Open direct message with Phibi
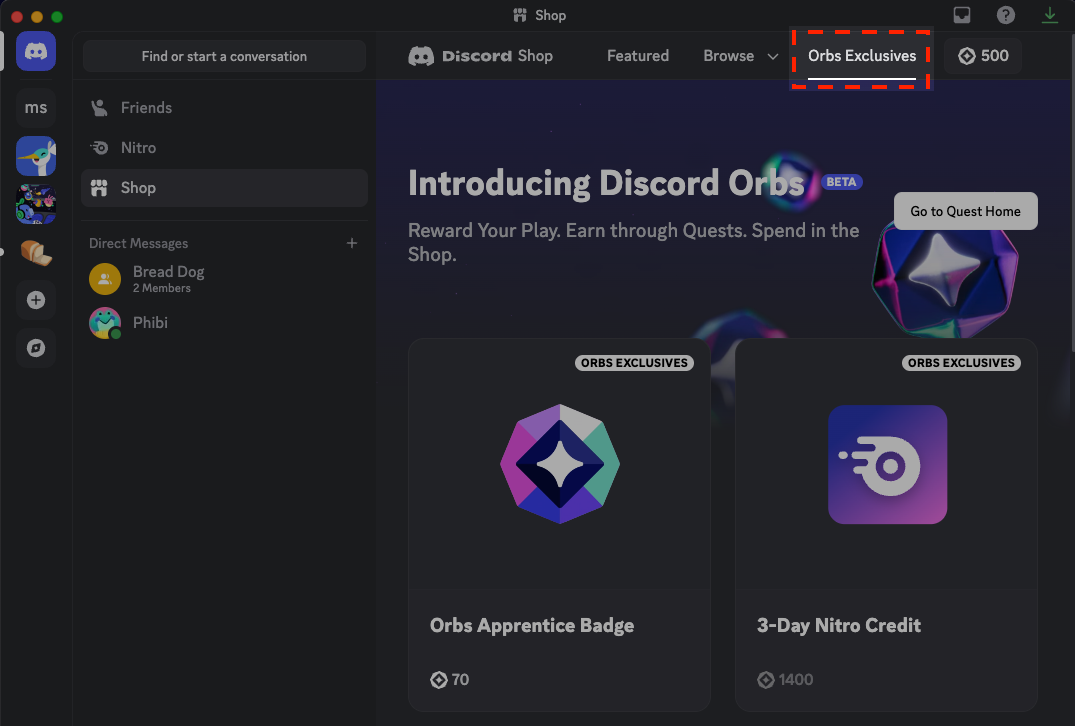Image resolution: width=1075 pixels, height=726 pixels. pos(150,323)
